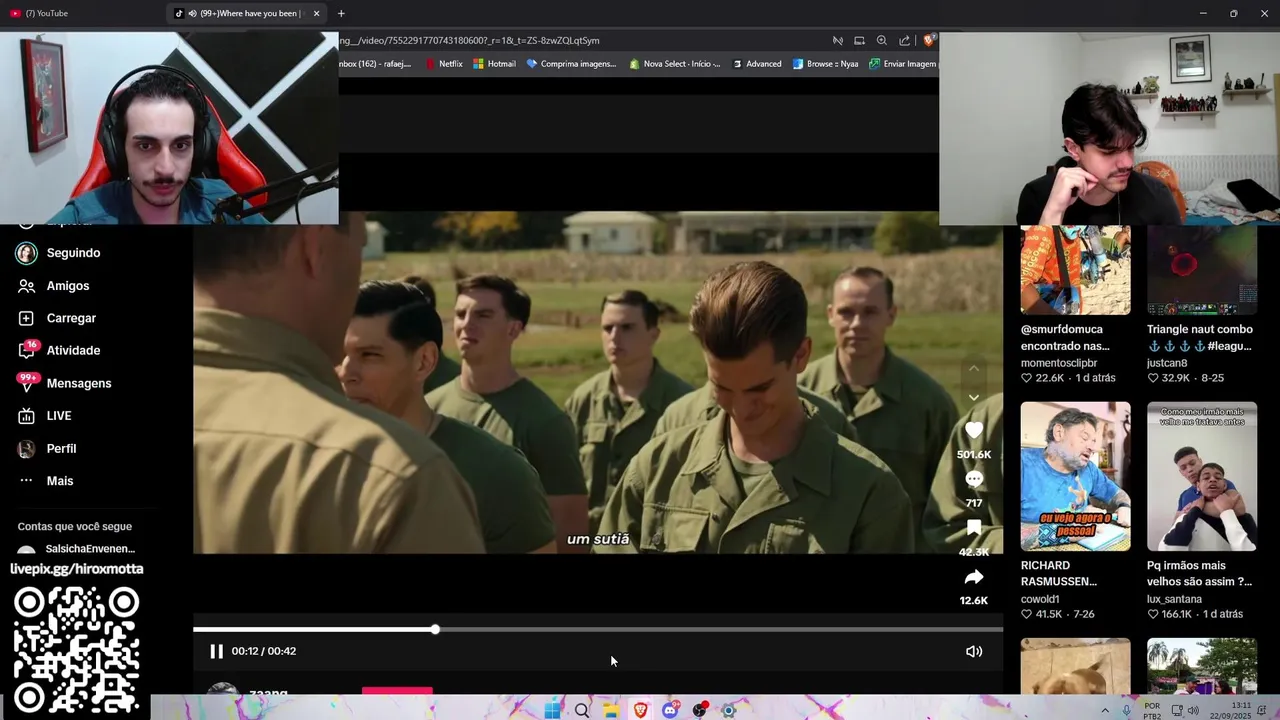Open Amigos in the sidebar

click(x=68, y=286)
